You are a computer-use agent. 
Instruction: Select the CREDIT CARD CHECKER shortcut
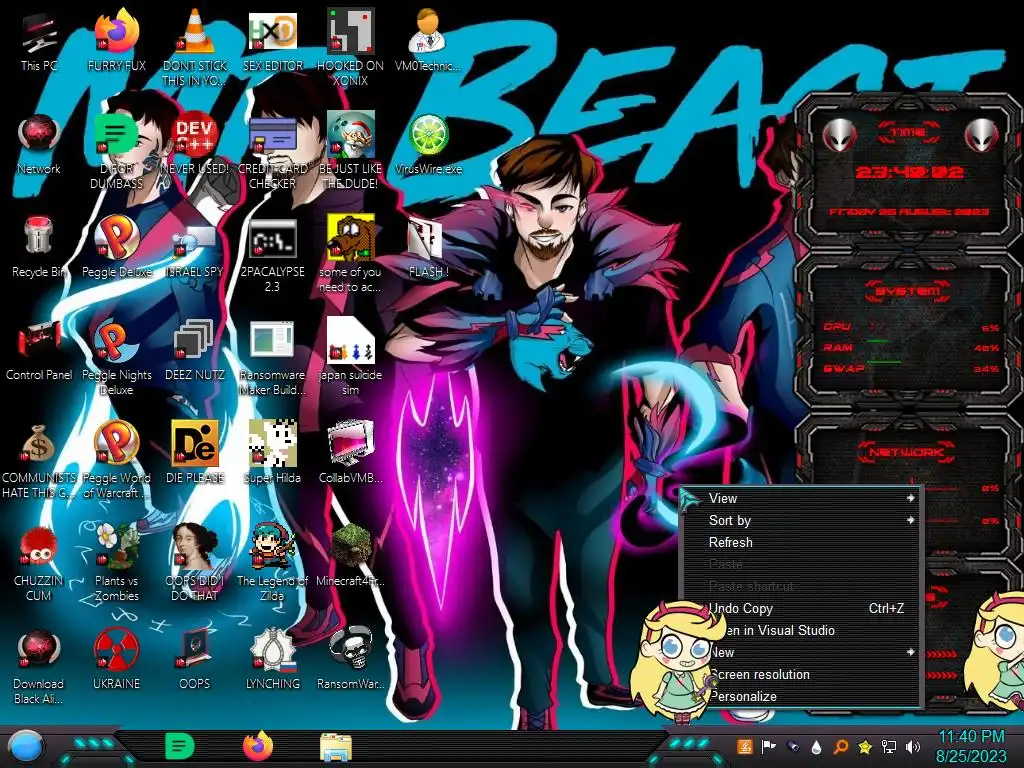pyautogui.click(x=272, y=152)
